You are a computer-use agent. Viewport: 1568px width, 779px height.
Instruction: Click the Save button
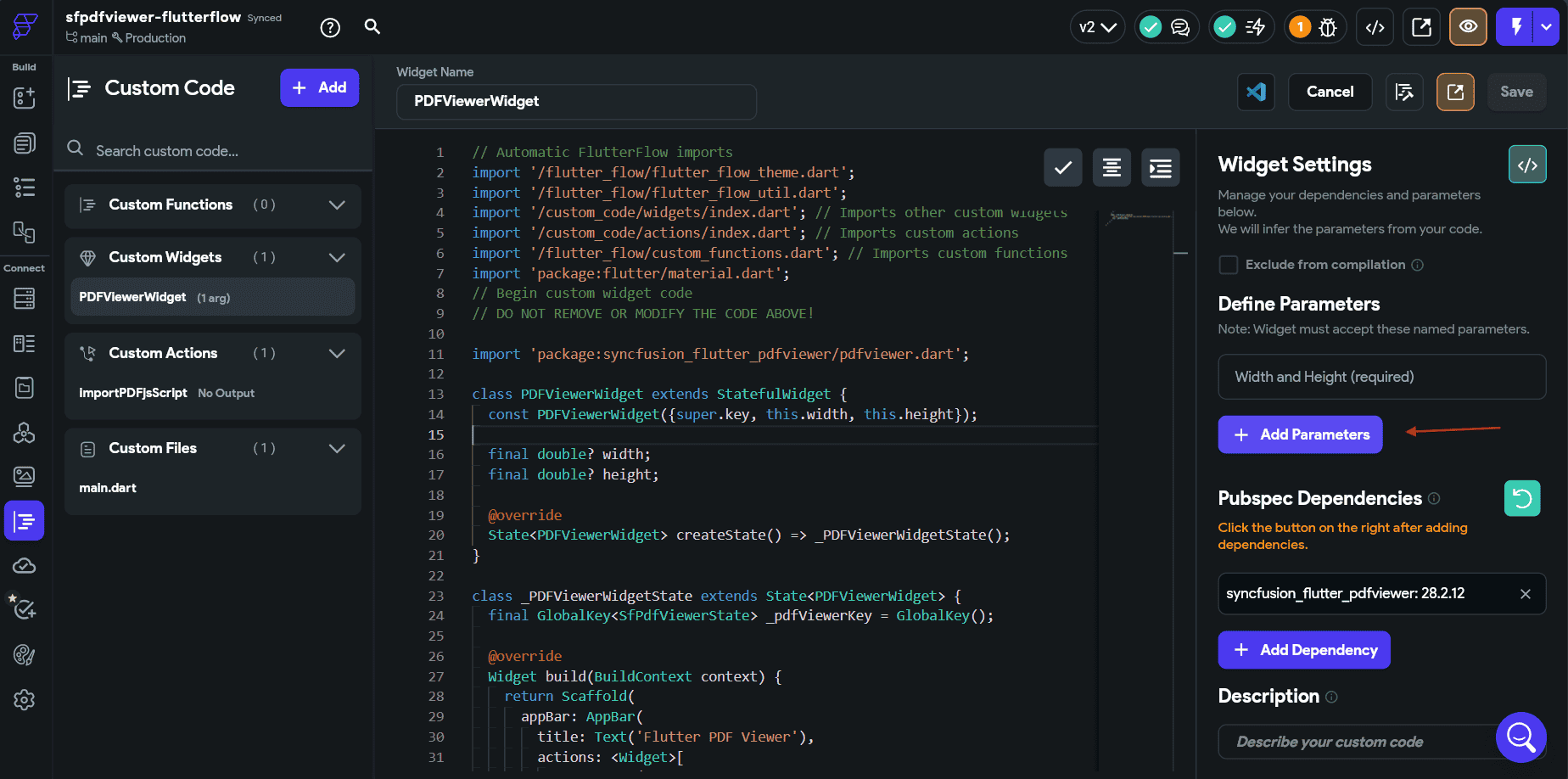[x=1516, y=92]
